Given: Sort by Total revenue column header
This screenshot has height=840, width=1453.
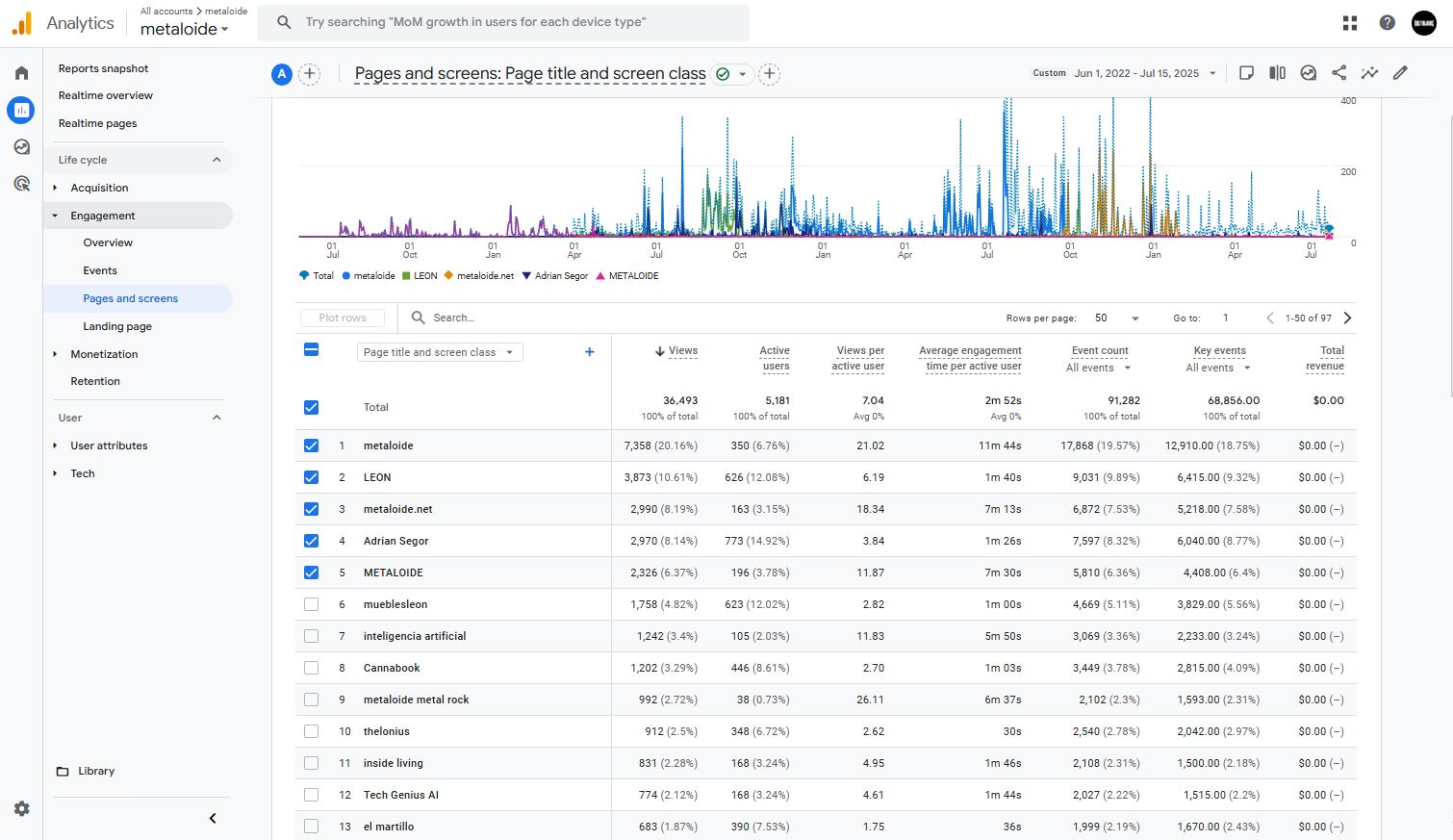Looking at the screenshot, I should pyautogui.click(x=1325, y=358).
